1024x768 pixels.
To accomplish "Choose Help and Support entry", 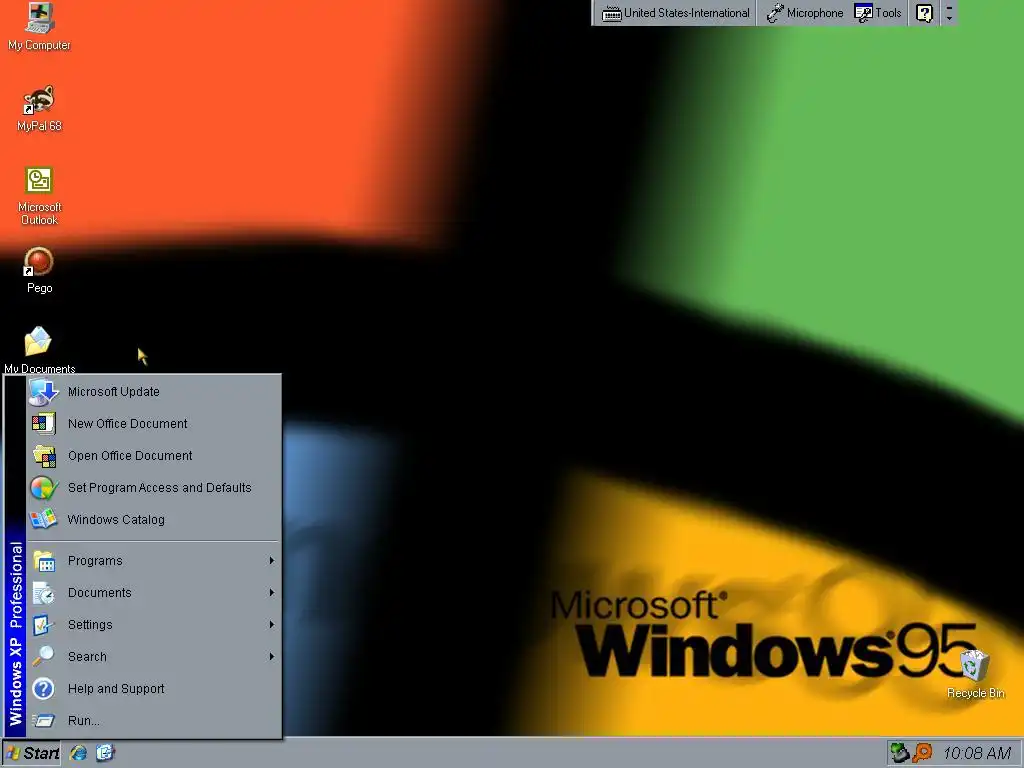I will (153, 688).
